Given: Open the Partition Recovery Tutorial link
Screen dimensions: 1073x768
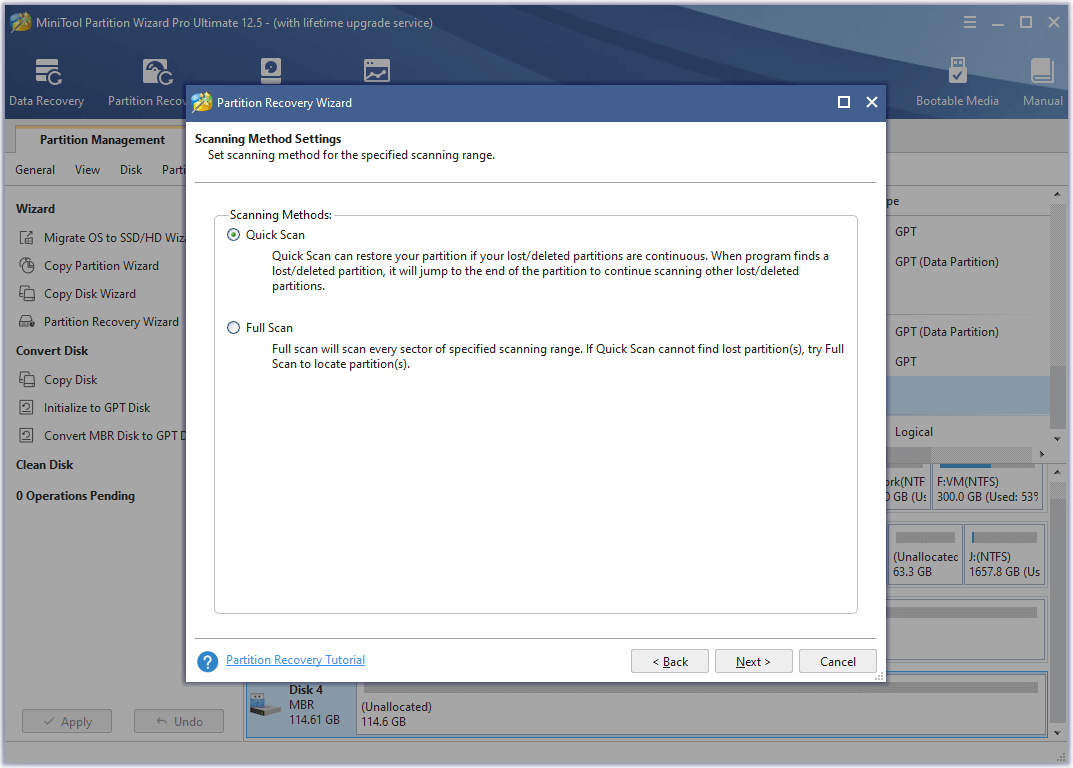Looking at the screenshot, I should click(x=296, y=660).
